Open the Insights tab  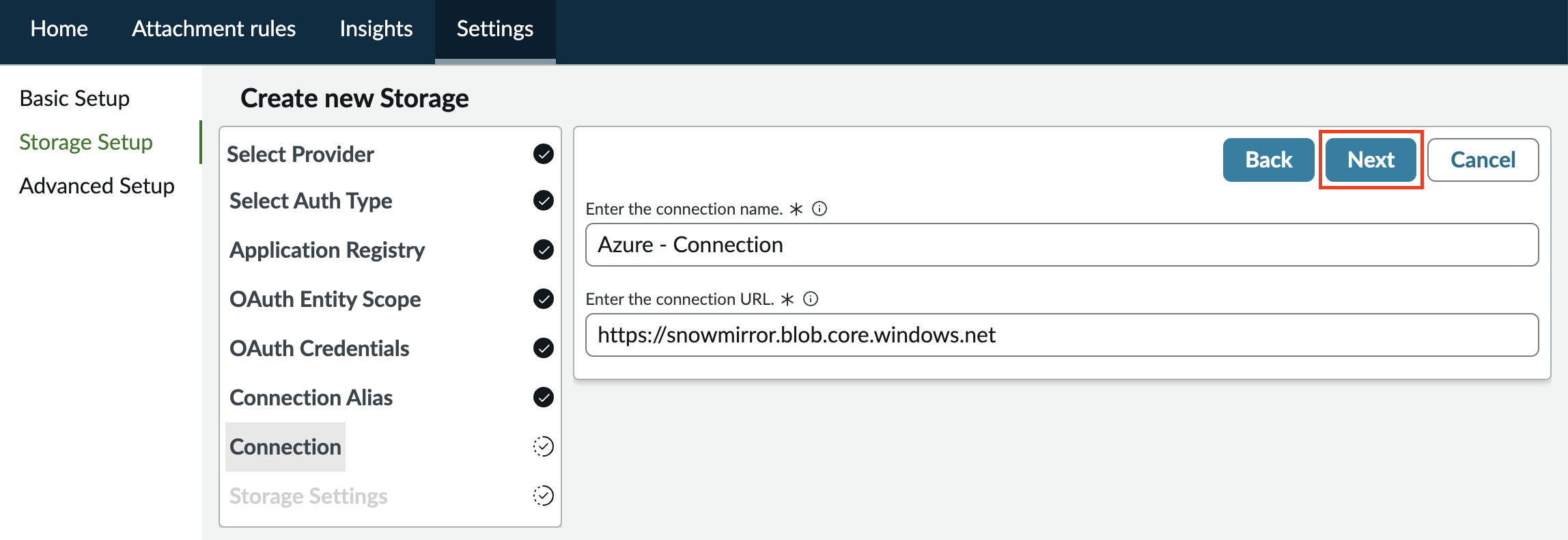(376, 29)
